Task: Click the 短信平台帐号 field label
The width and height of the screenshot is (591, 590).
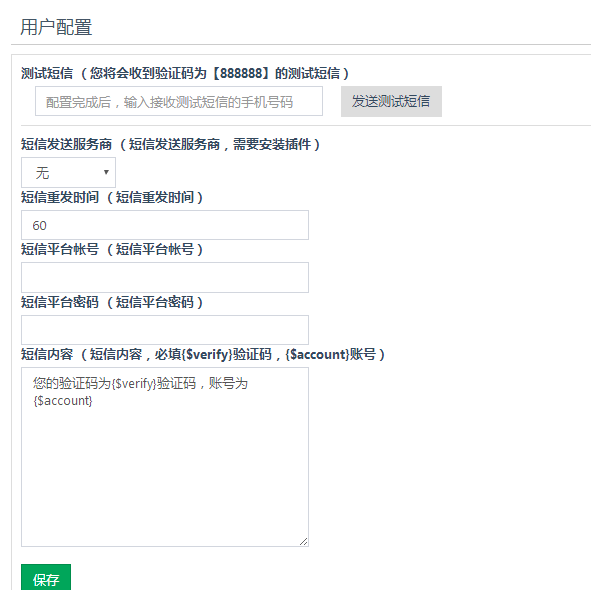Action: click(112, 249)
